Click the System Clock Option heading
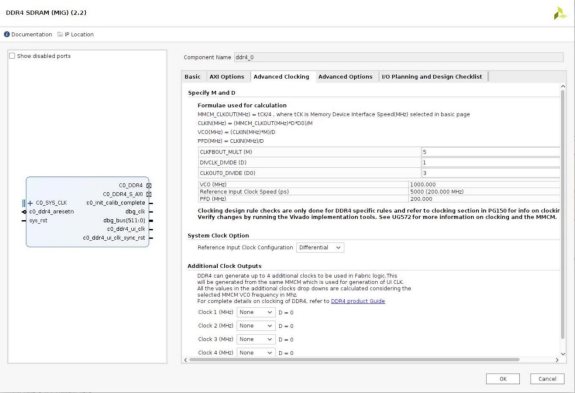Image resolution: width=575 pixels, height=393 pixels. 218,235
